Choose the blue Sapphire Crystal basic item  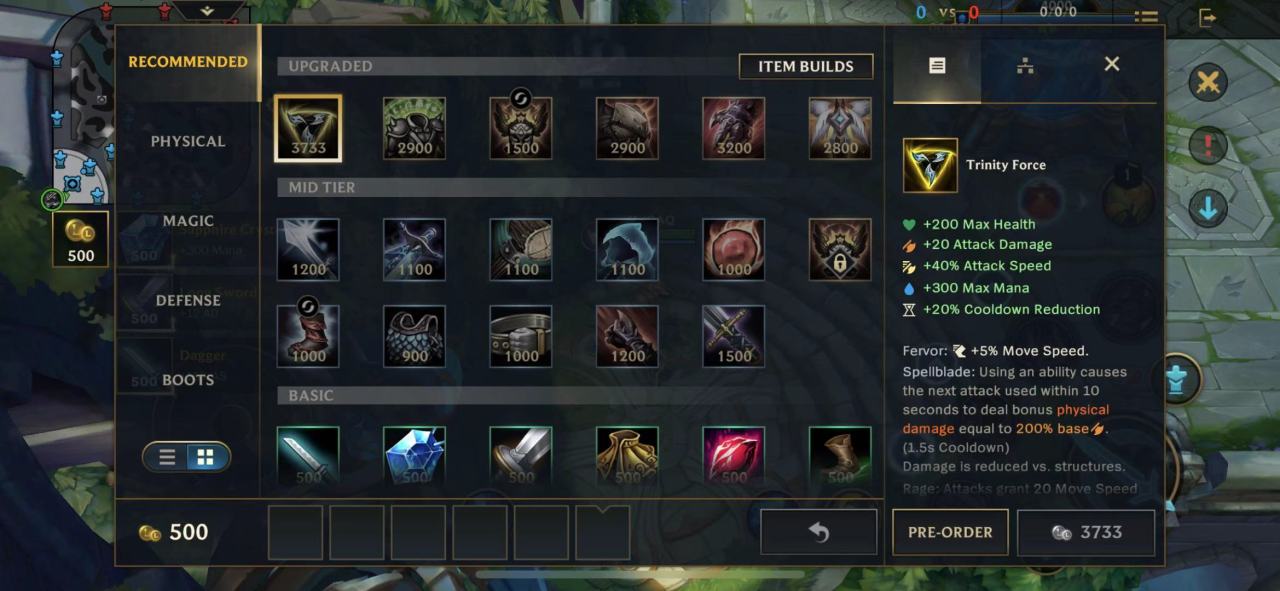click(414, 457)
